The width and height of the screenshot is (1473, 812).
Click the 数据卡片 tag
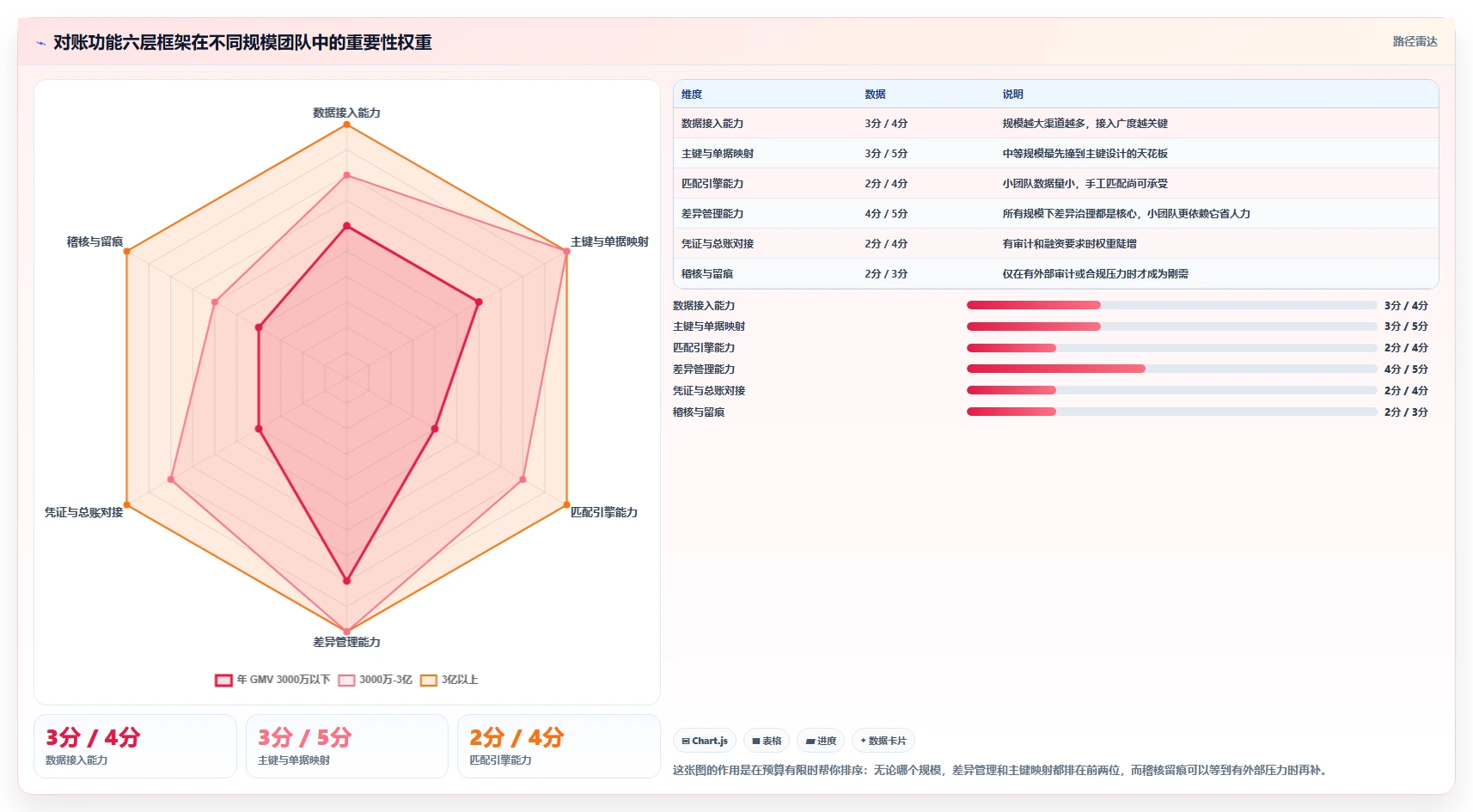(883, 741)
